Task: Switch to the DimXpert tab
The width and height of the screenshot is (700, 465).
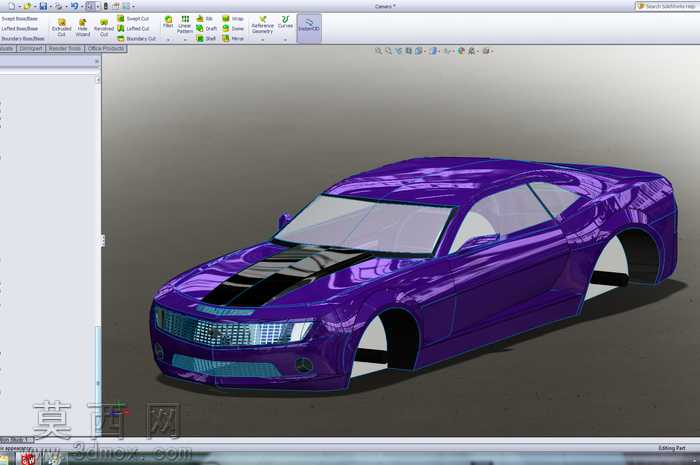Action: [31, 49]
